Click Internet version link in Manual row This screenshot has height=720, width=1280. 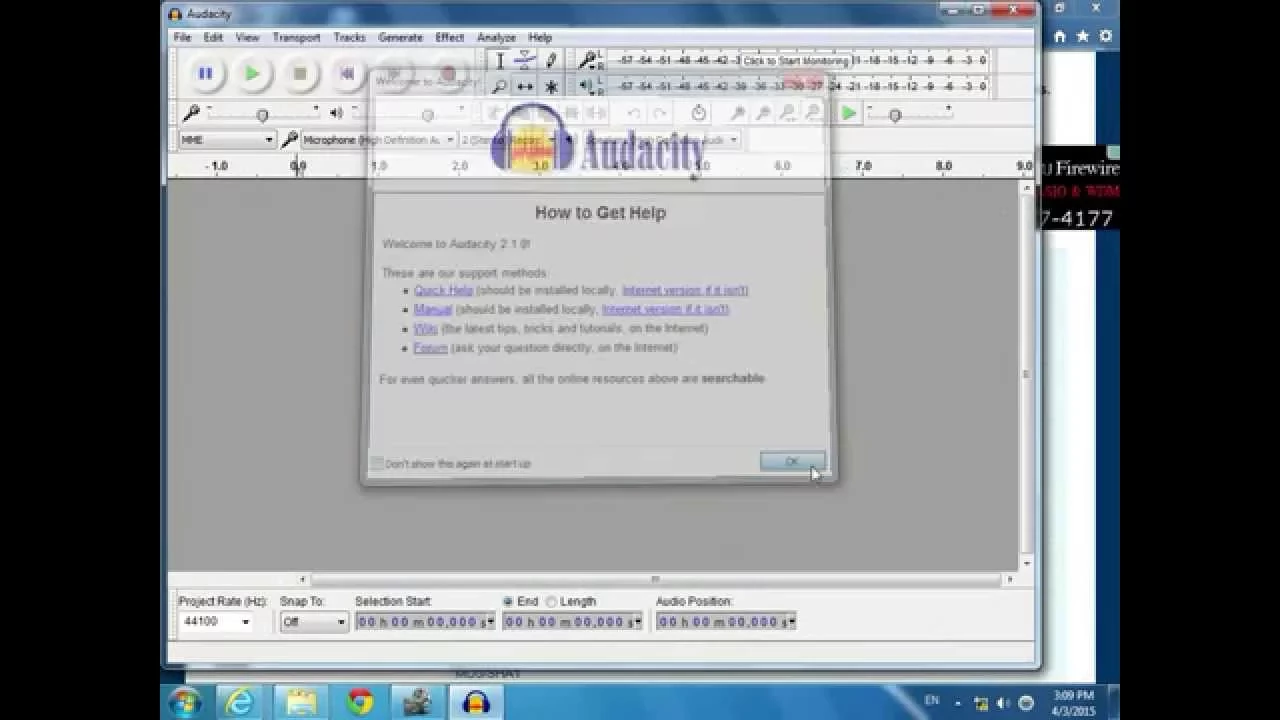tap(665, 309)
